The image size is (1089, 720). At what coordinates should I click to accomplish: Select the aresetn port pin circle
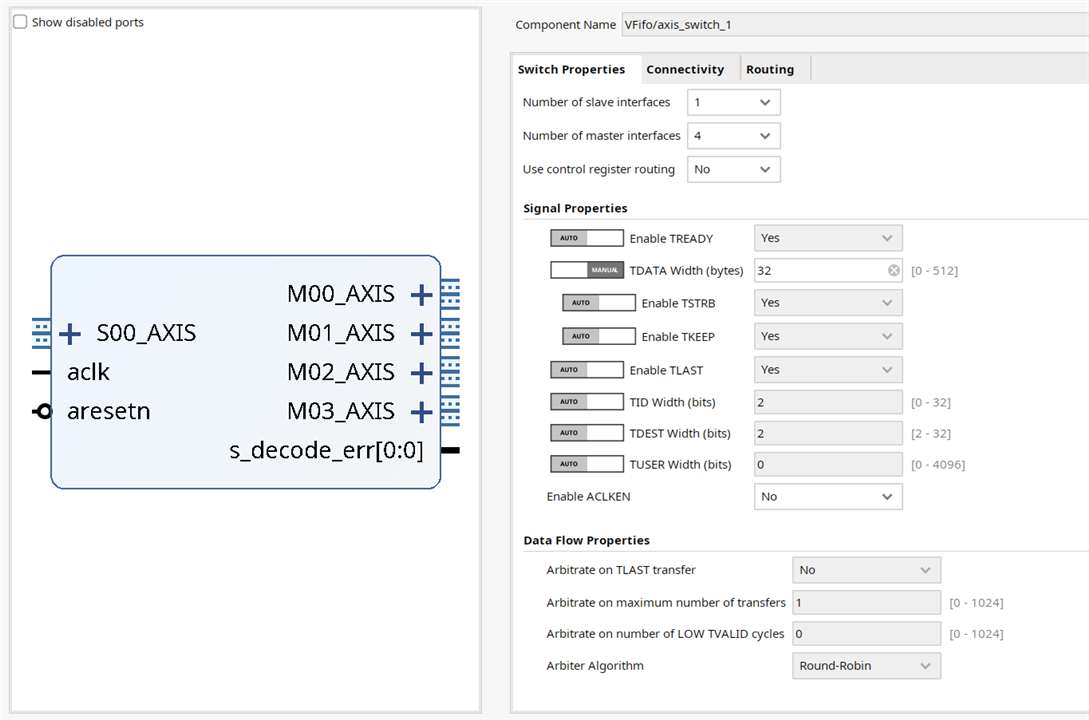[44, 411]
